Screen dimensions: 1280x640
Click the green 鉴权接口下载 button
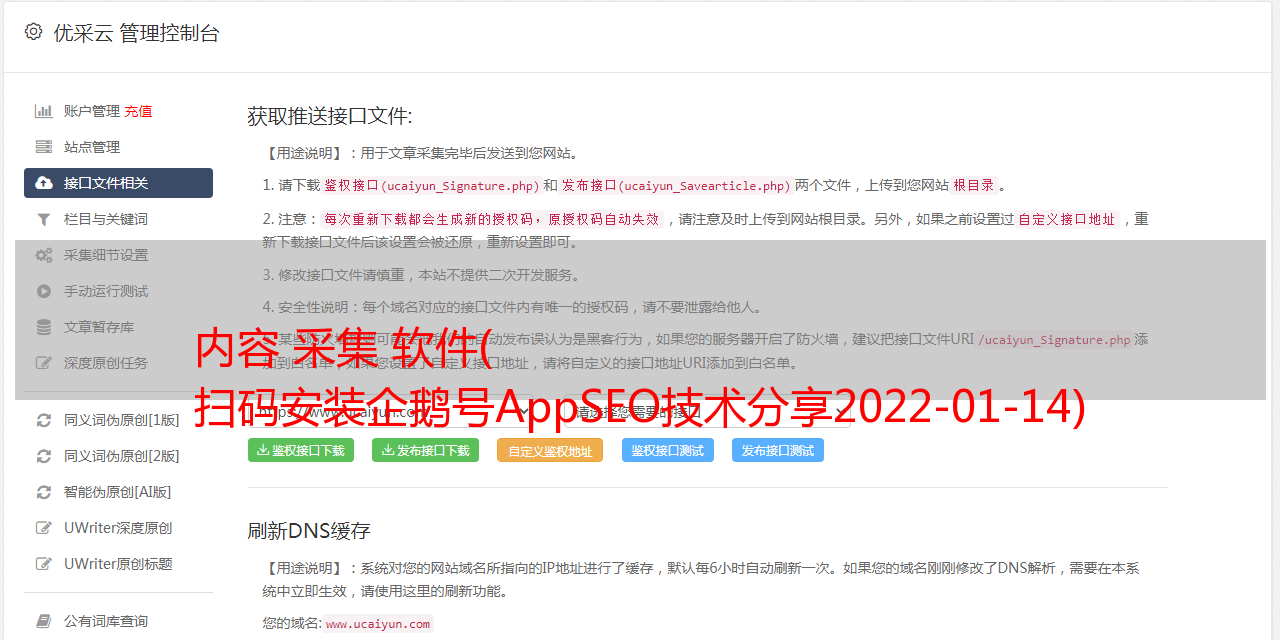[301, 450]
